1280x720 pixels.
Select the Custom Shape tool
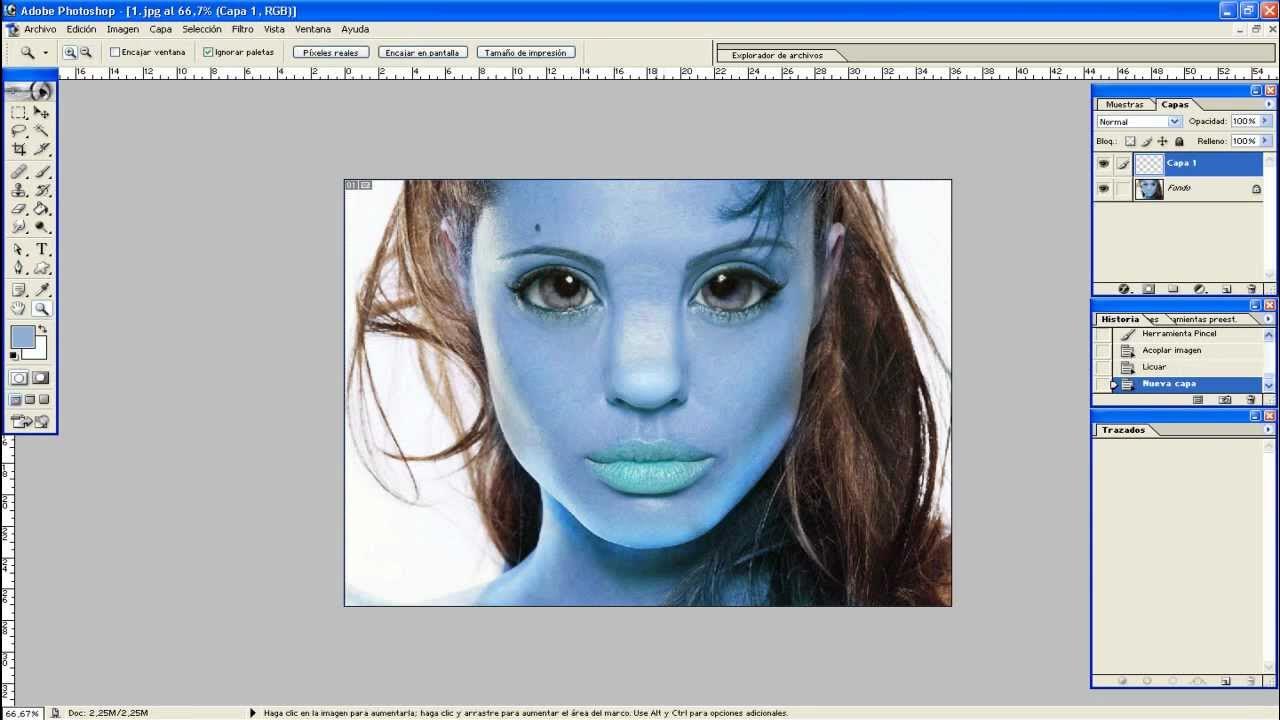click(x=42, y=268)
